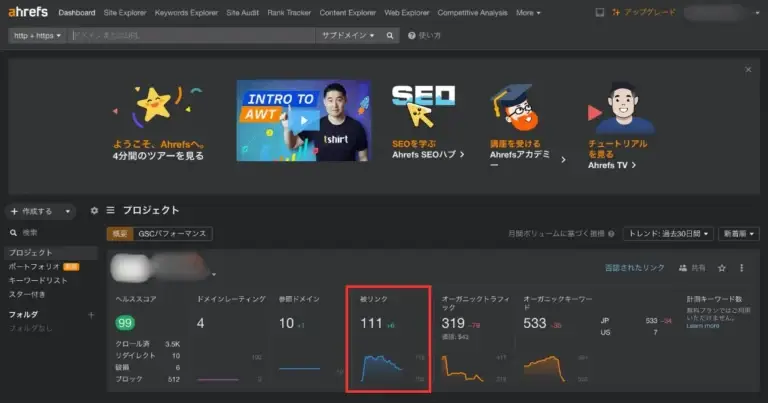Expand the サブドメイン mode dropdown

(347, 35)
